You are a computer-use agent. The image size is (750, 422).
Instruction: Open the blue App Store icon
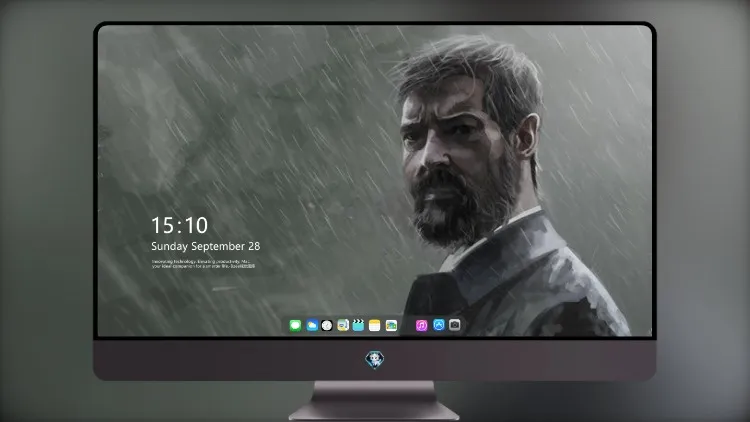pos(439,325)
